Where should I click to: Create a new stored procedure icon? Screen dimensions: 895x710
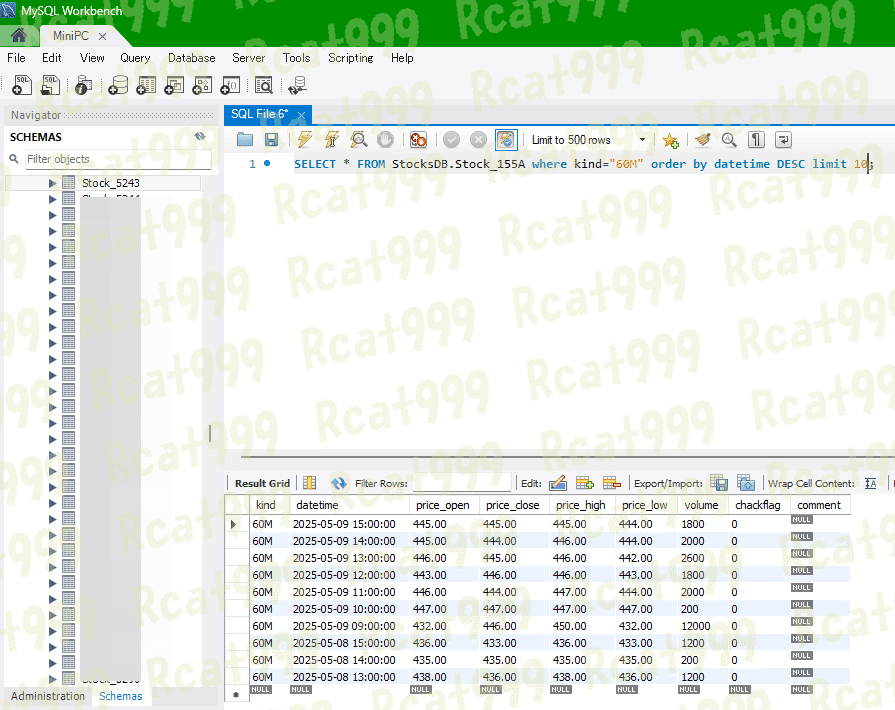tap(202, 85)
